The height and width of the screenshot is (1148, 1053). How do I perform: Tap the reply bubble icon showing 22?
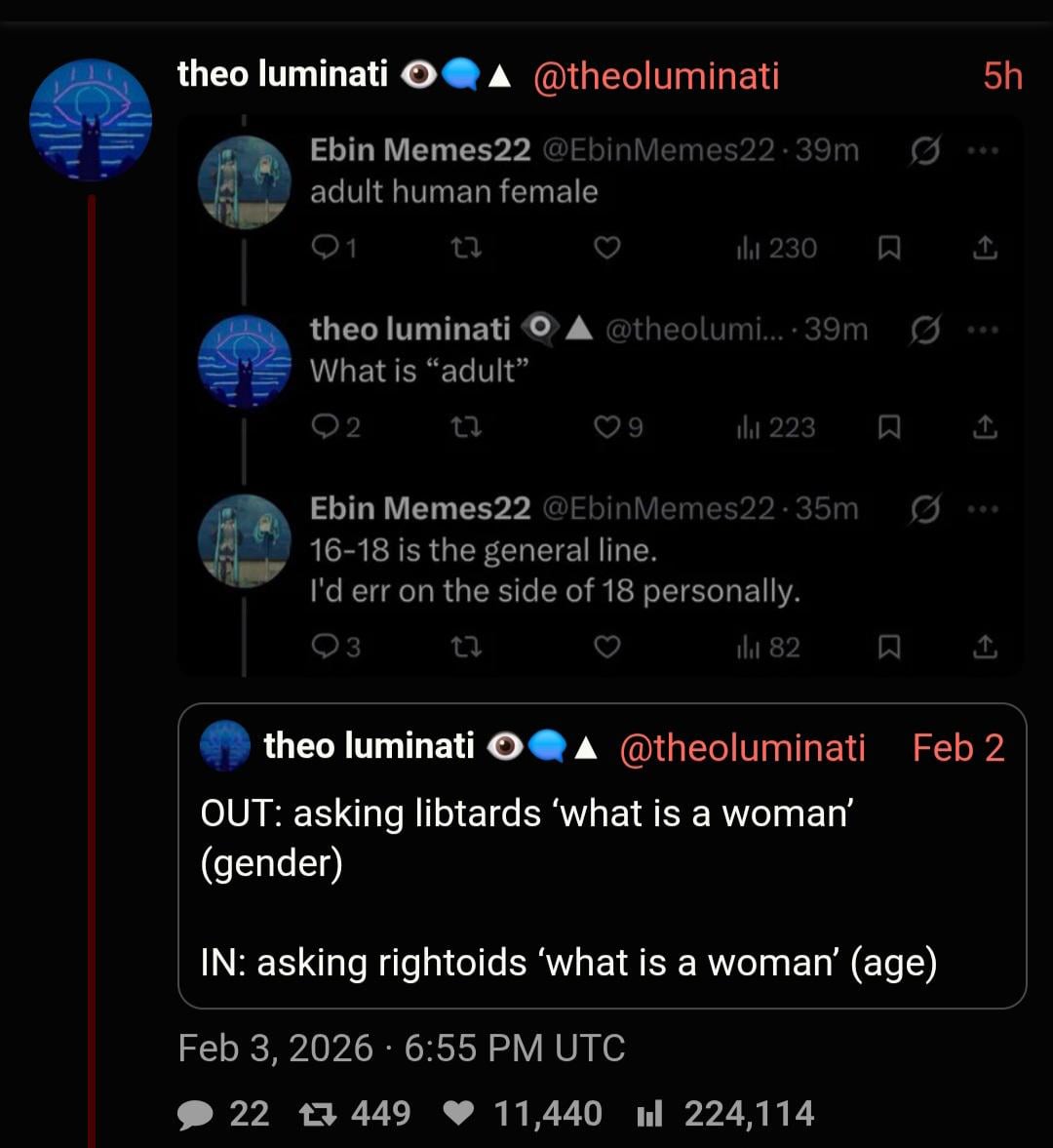click(195, 1114)
